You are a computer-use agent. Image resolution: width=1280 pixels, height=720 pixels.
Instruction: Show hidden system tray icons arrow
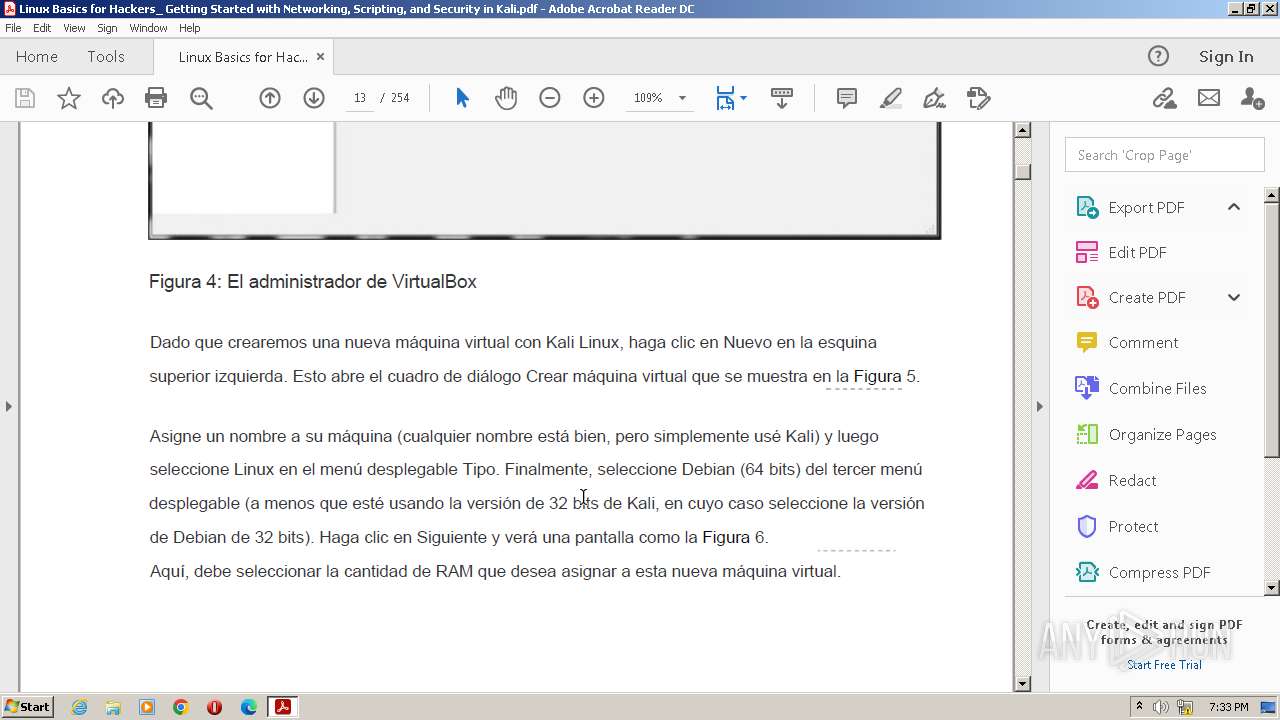(1139, 706)
